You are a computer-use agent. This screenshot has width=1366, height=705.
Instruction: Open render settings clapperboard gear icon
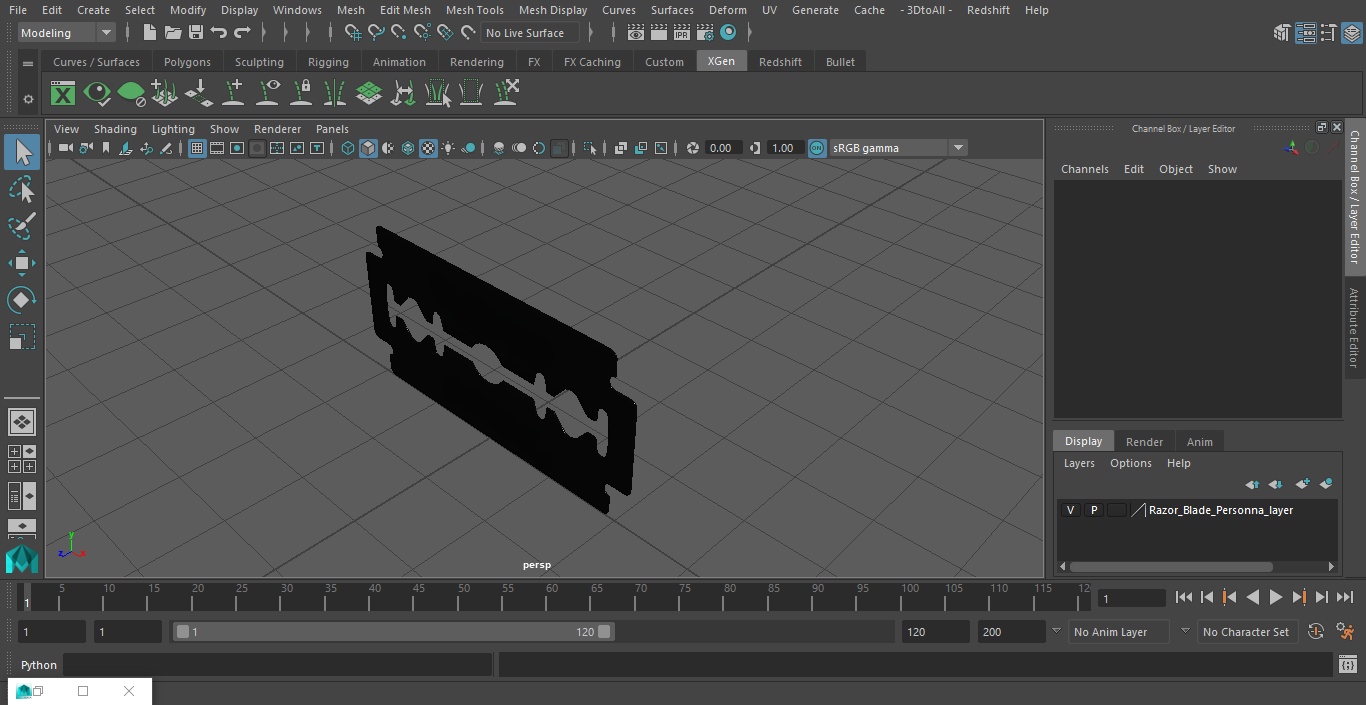pyautogui.click(x=705, y=33)
